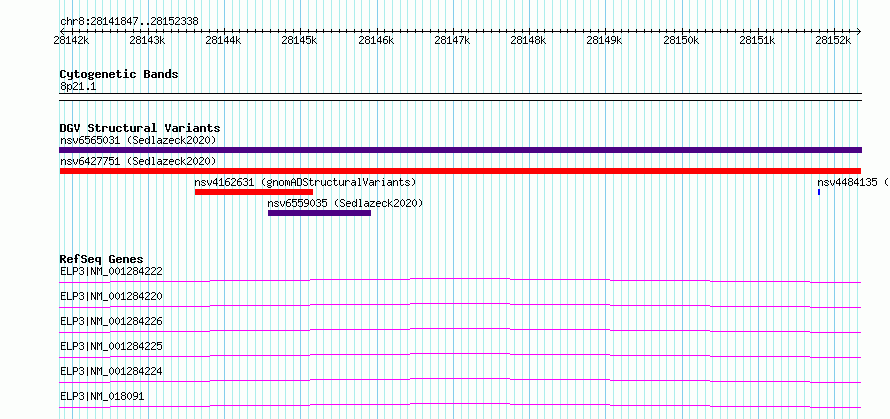Image resolution: width=890 pixels, height=419 pixels.
Task: Open the nsv6559035 (Sedlazeck2020) label
Action: tap(345, 203)
